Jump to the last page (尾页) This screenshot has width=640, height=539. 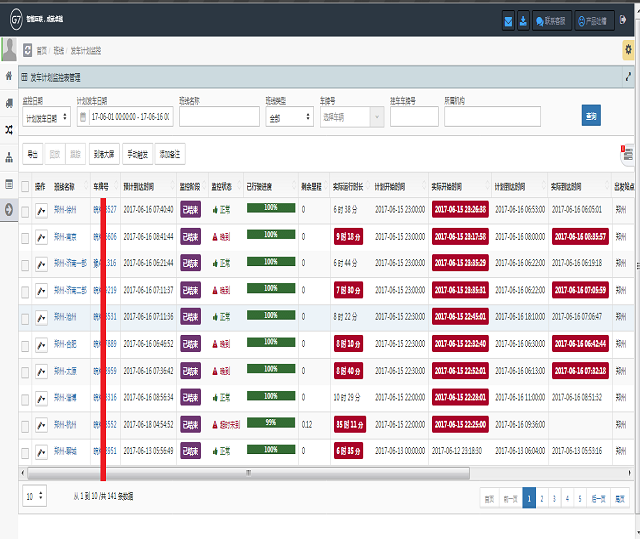pos(621,497)
